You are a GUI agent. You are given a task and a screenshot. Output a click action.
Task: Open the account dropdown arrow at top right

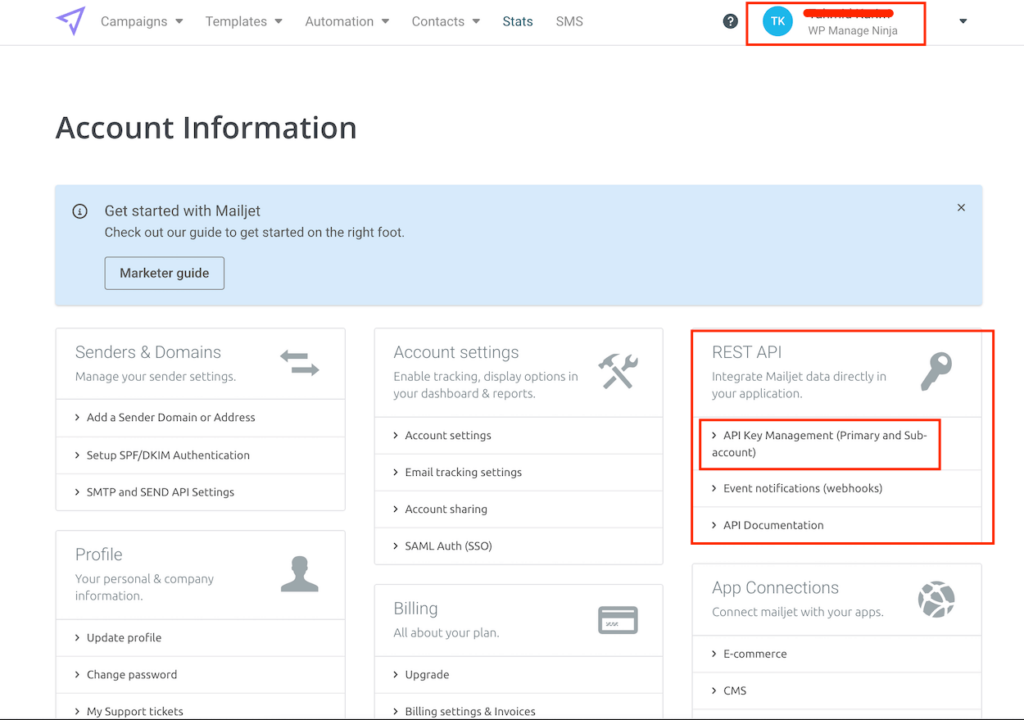[x=963, y=22]
